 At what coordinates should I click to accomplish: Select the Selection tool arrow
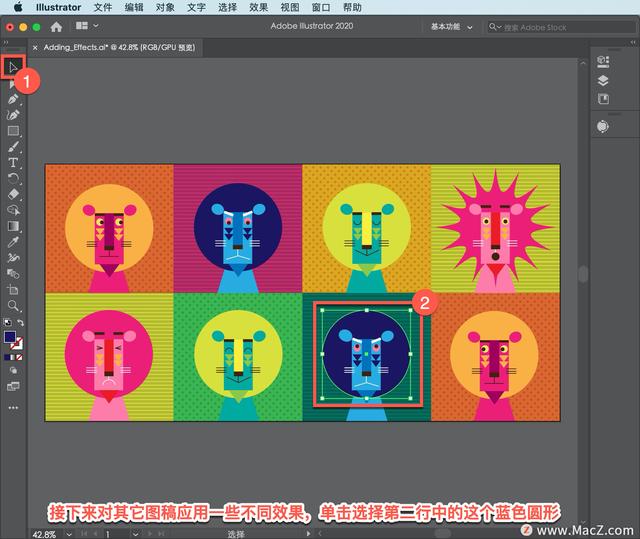[14, 68]
